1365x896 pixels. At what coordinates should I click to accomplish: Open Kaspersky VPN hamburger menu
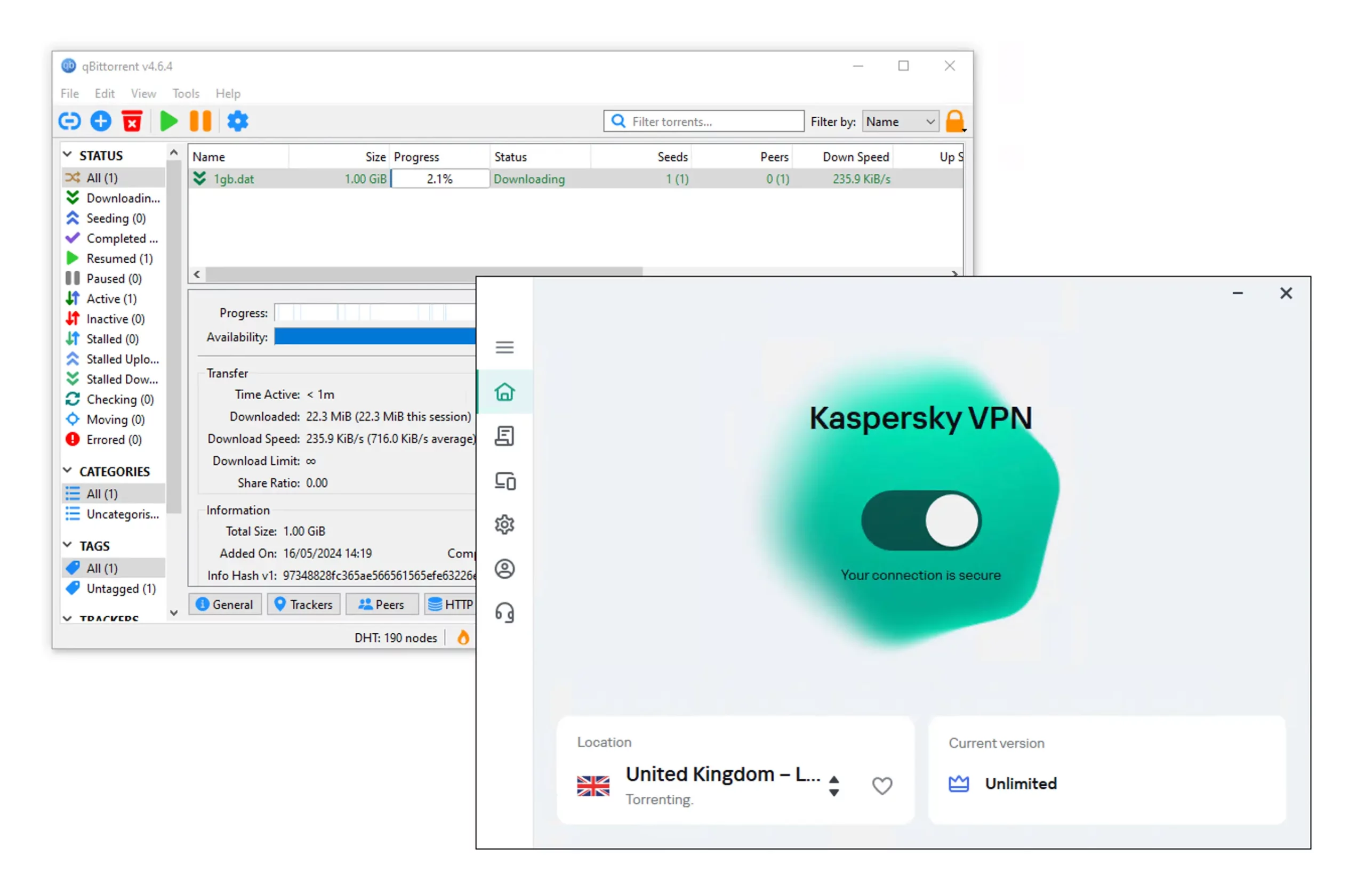(x=504, y=347)
